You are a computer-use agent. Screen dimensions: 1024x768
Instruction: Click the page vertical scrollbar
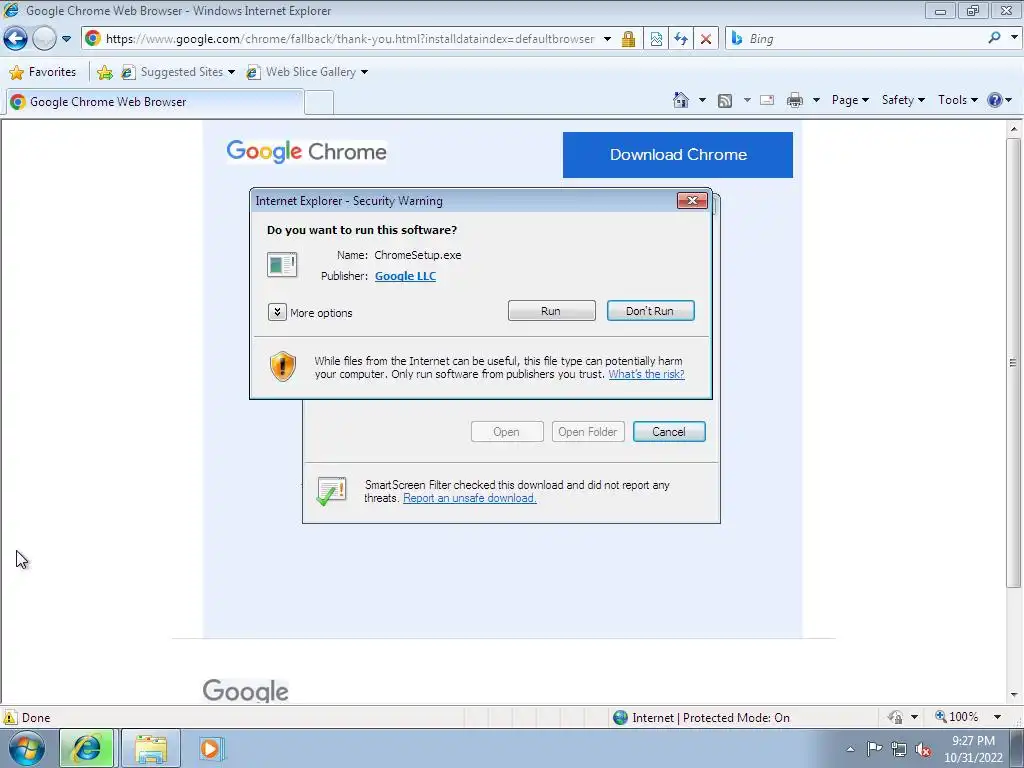[1013, 362]
